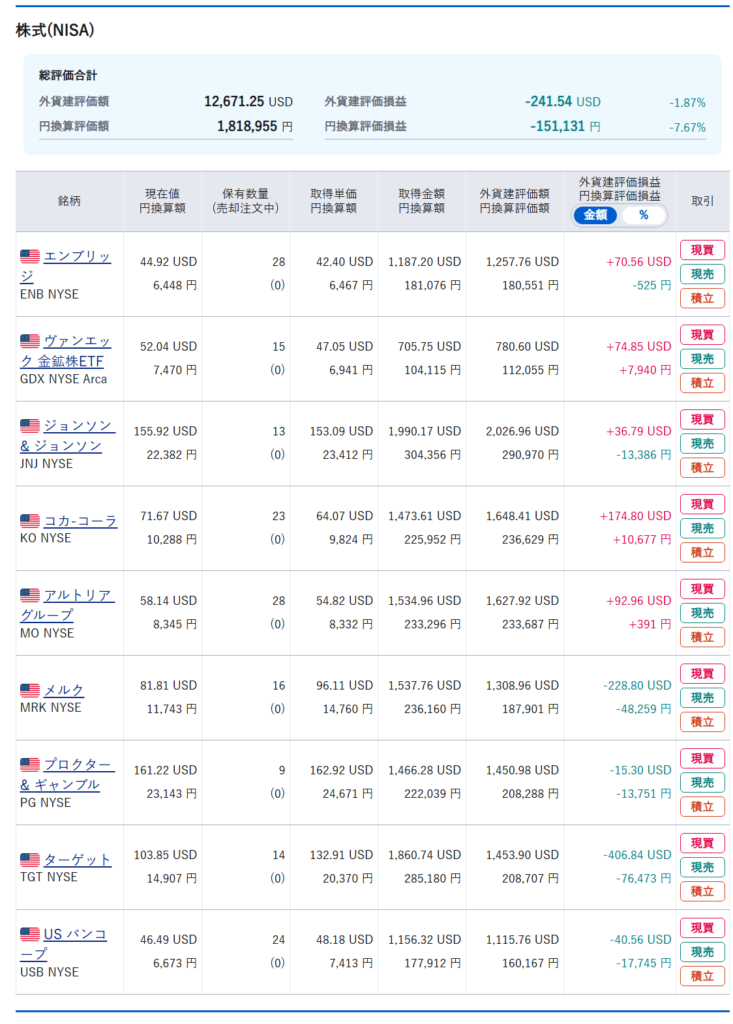Buy PG with the 現買 button
The height and width of the screenshot is (1024, 733).
tap(702, 758)
